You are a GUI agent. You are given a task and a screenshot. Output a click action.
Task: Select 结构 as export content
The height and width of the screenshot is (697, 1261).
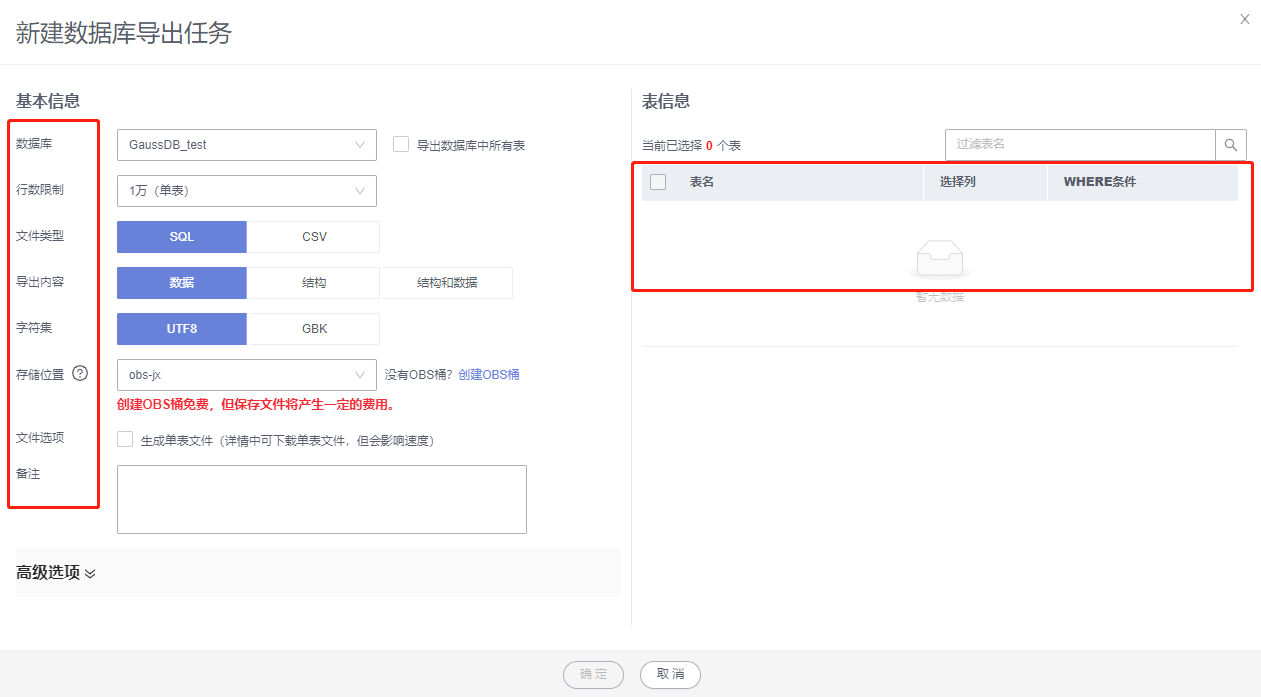pos(314,283)
